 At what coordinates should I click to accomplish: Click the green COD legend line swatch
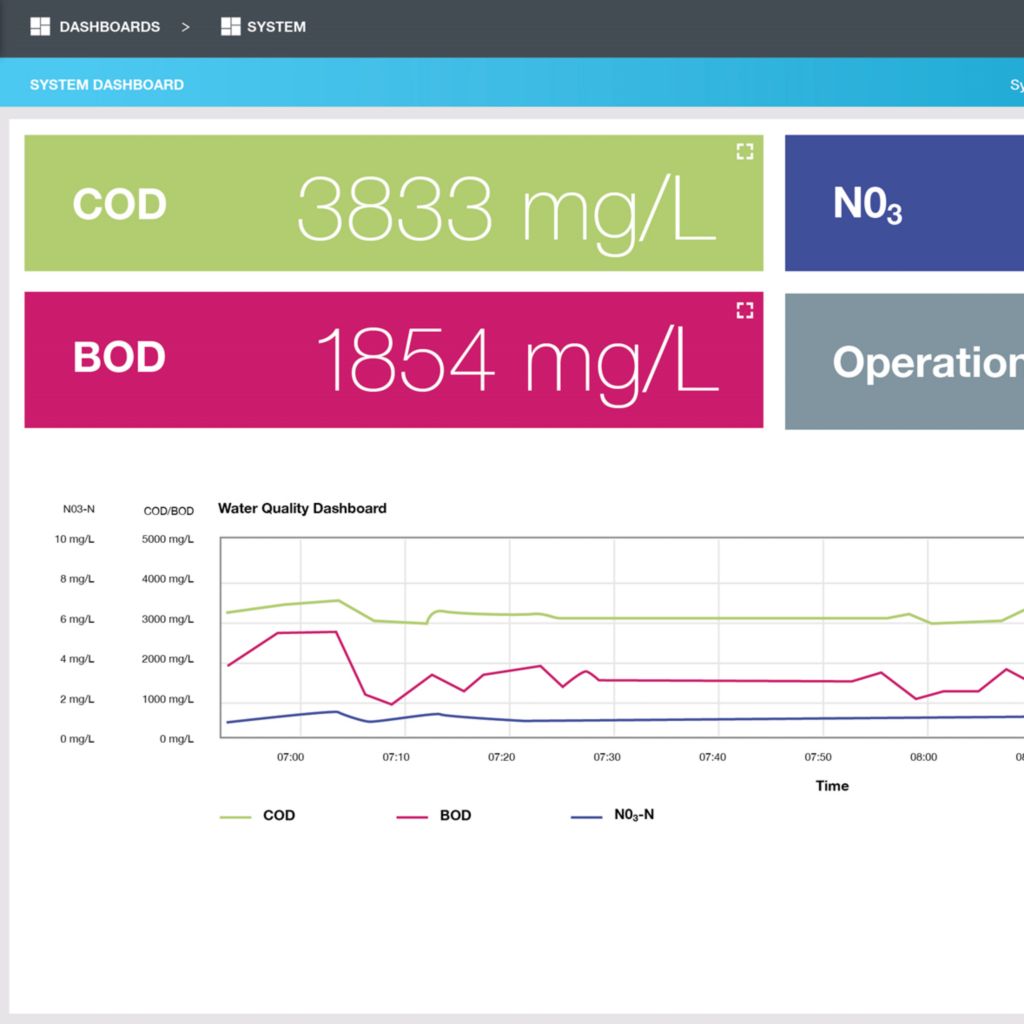[x=235, y=817]
